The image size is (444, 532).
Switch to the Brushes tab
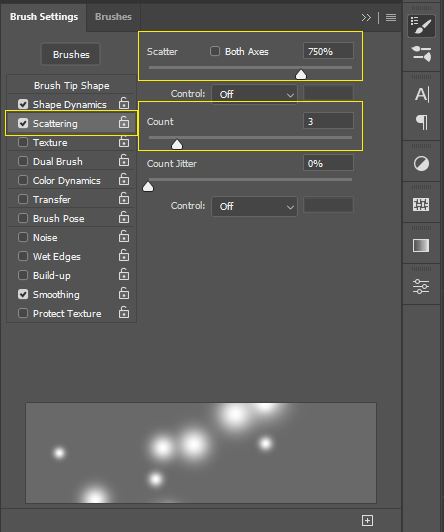[113, 17]
